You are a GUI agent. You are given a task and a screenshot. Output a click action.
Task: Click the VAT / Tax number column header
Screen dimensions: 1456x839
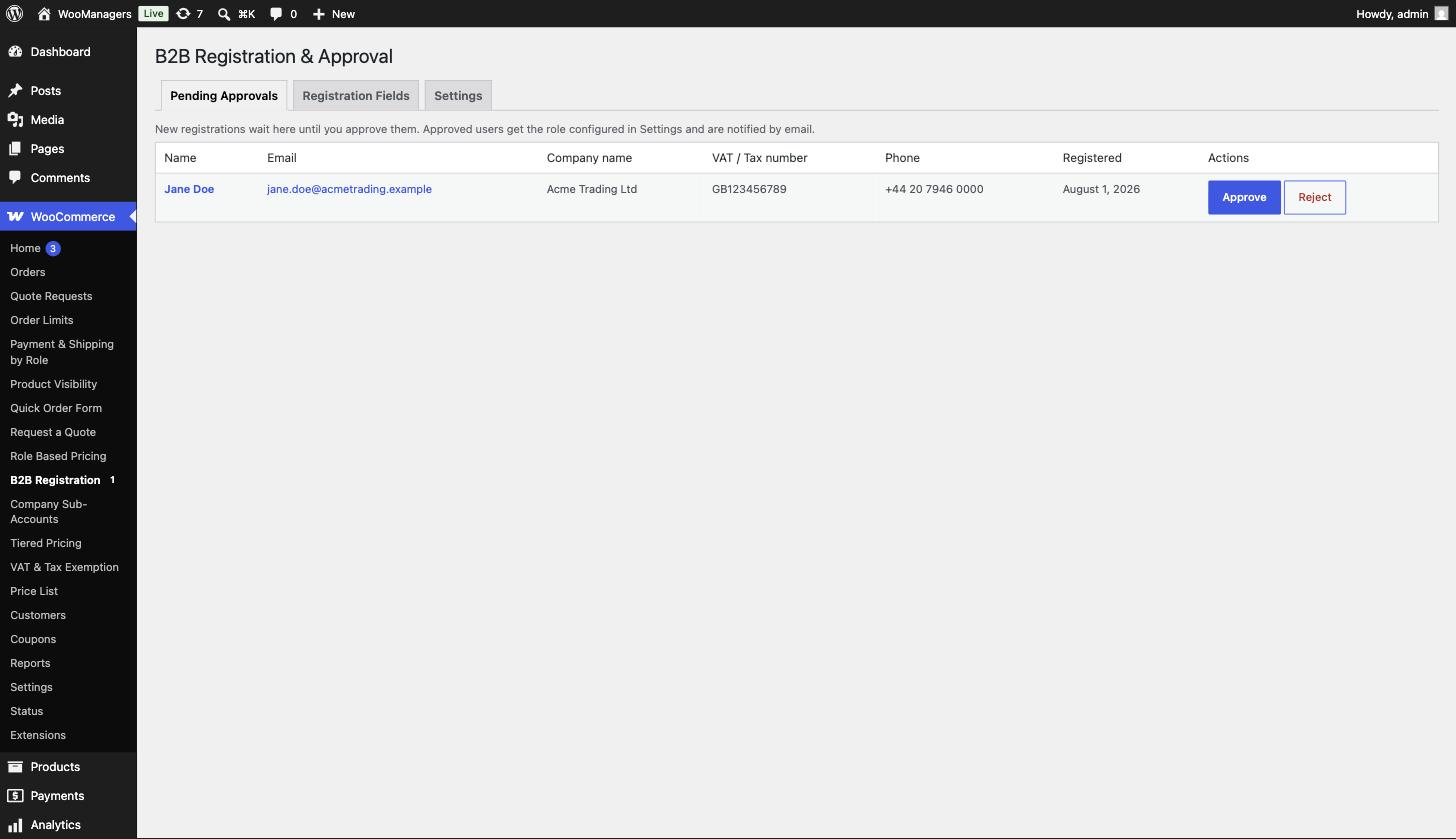(759, 158)
